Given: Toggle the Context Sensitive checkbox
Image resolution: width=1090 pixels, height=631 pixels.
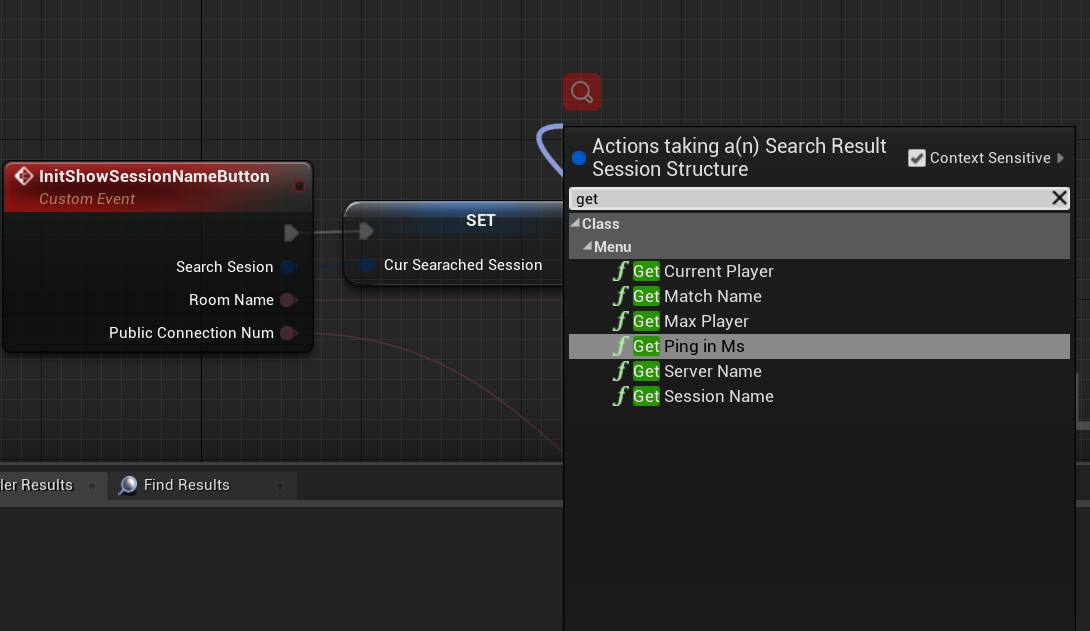Looking at the screenshot, I should tap(916, 158).
